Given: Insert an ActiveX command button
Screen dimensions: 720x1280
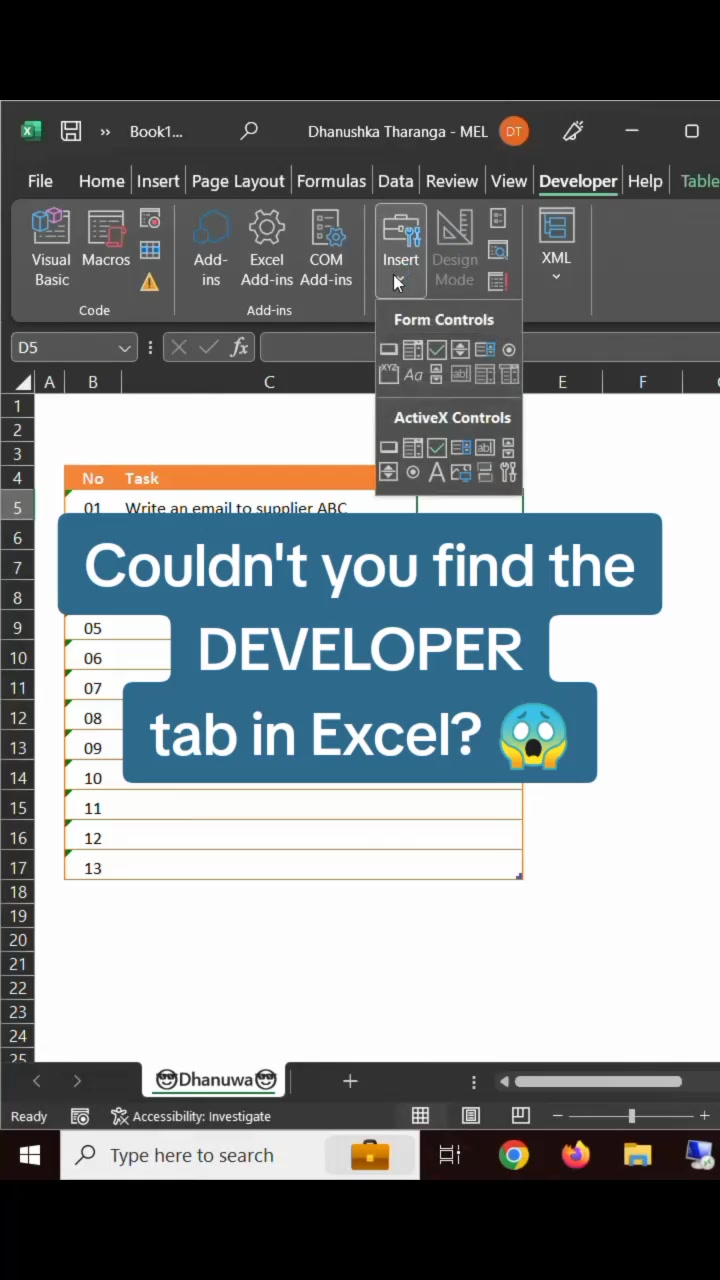Looking at the screenshot, I should click(x=389, y=447).
